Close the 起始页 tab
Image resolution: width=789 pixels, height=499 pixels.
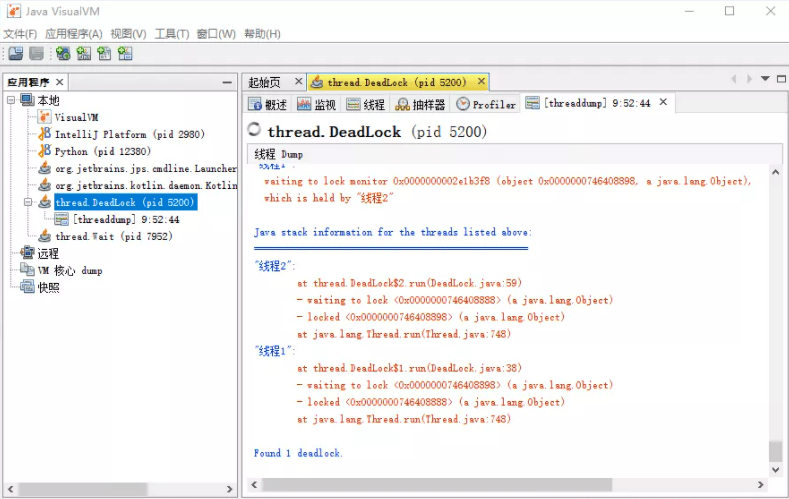click(x=298, y=81)
